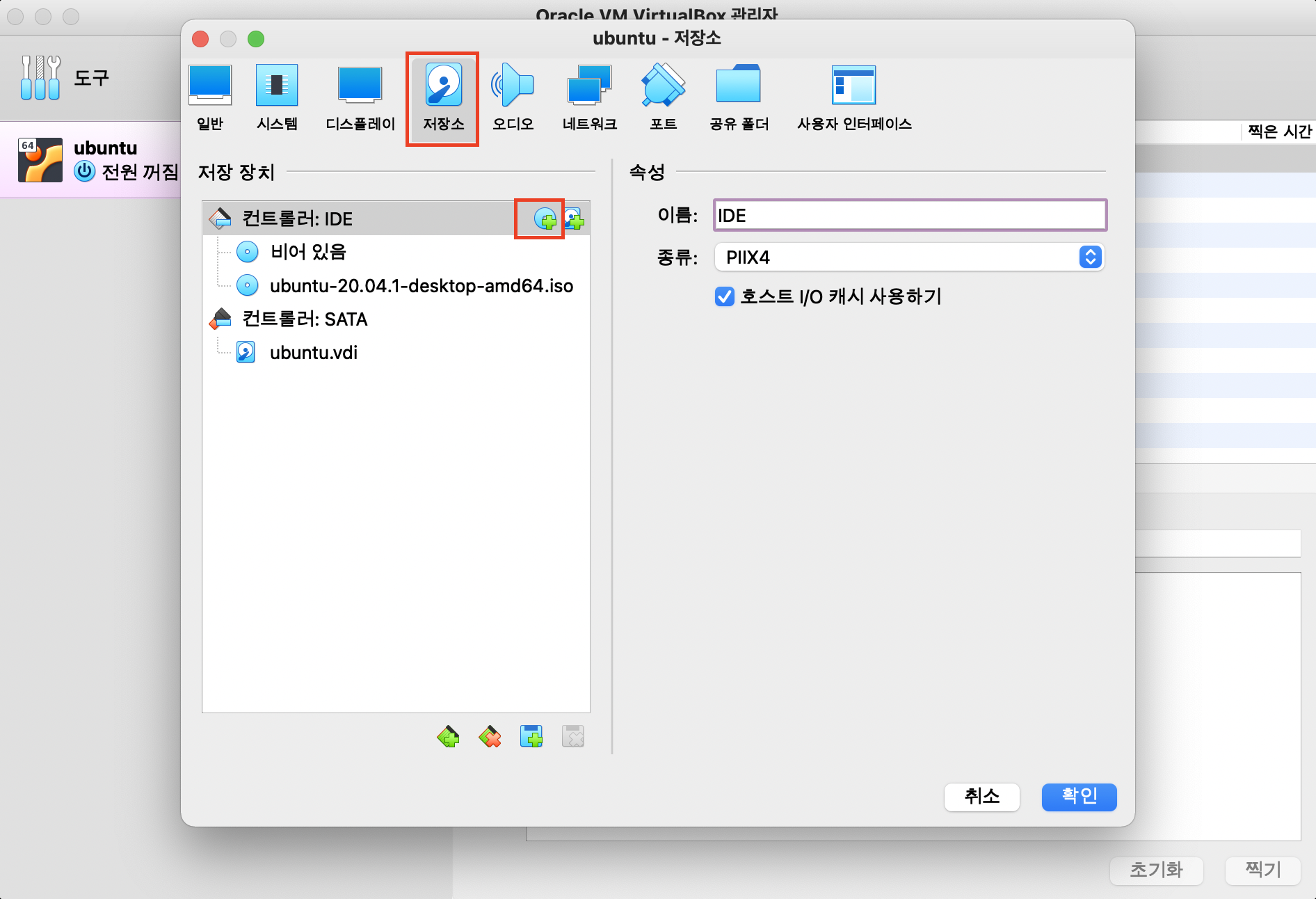Open the 종류 PIIX4 type dropdown
The height and width of the screenshot is (899, 1316).
pyautogui.click(x=909, y=257)
